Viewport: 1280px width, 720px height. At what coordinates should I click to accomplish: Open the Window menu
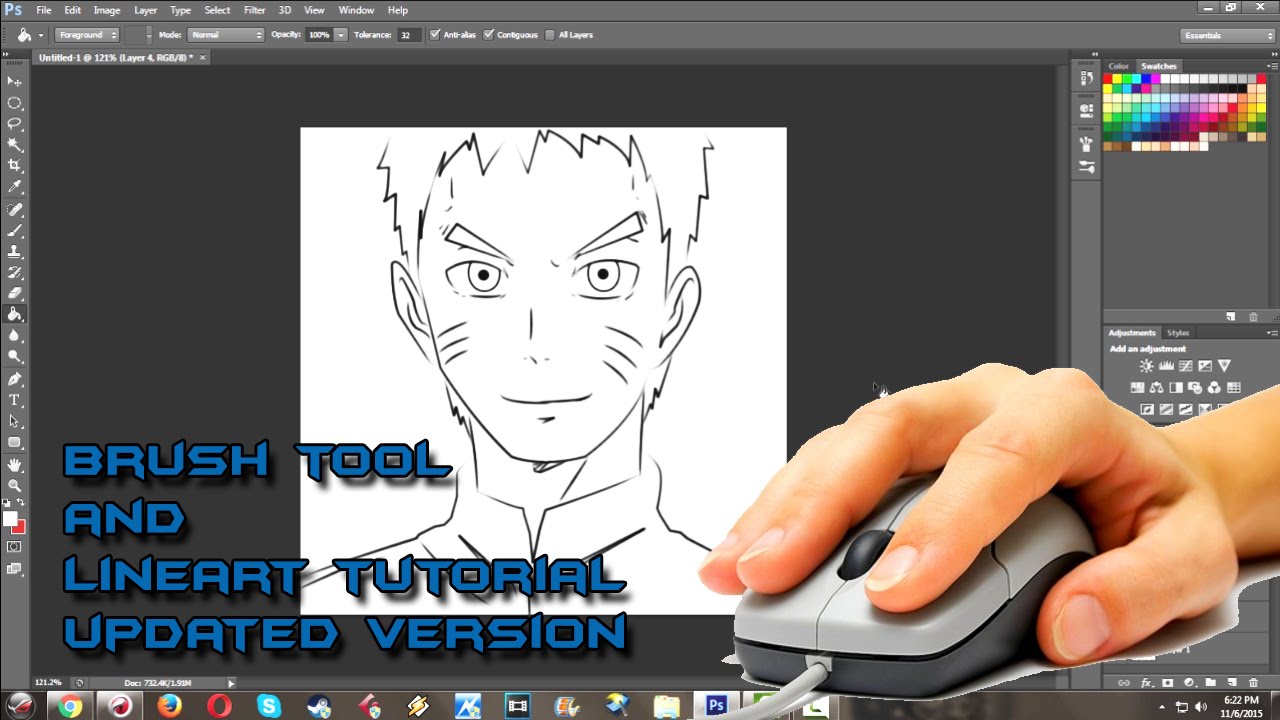click(356, 10)
